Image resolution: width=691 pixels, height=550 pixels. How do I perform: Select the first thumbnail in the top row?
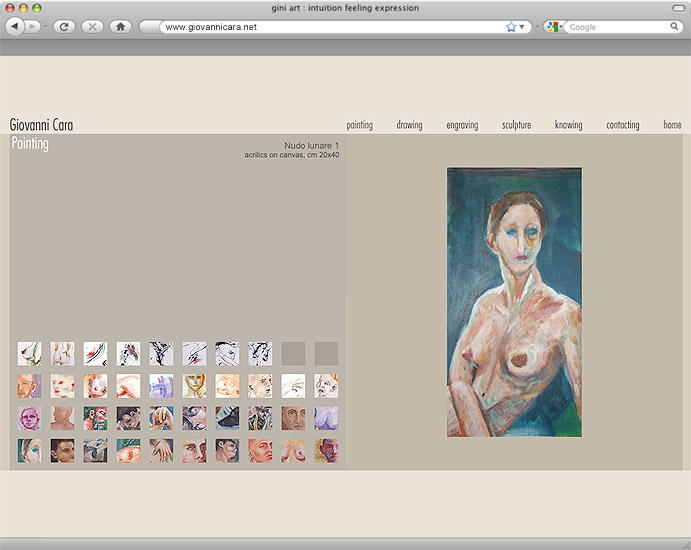[30, 353]
